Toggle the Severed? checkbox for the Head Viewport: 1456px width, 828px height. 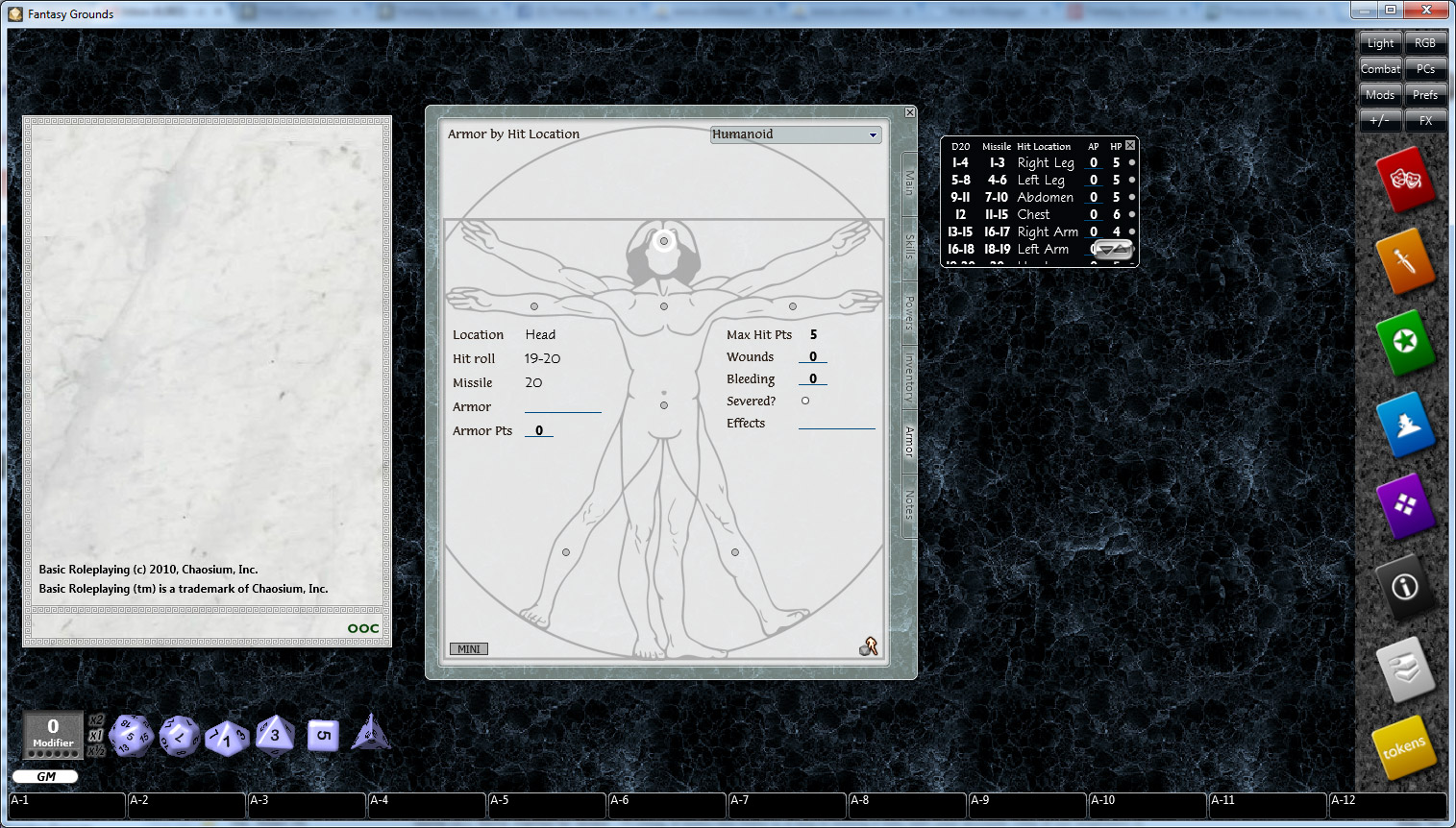pyautogui.click(x=804, y=401)
